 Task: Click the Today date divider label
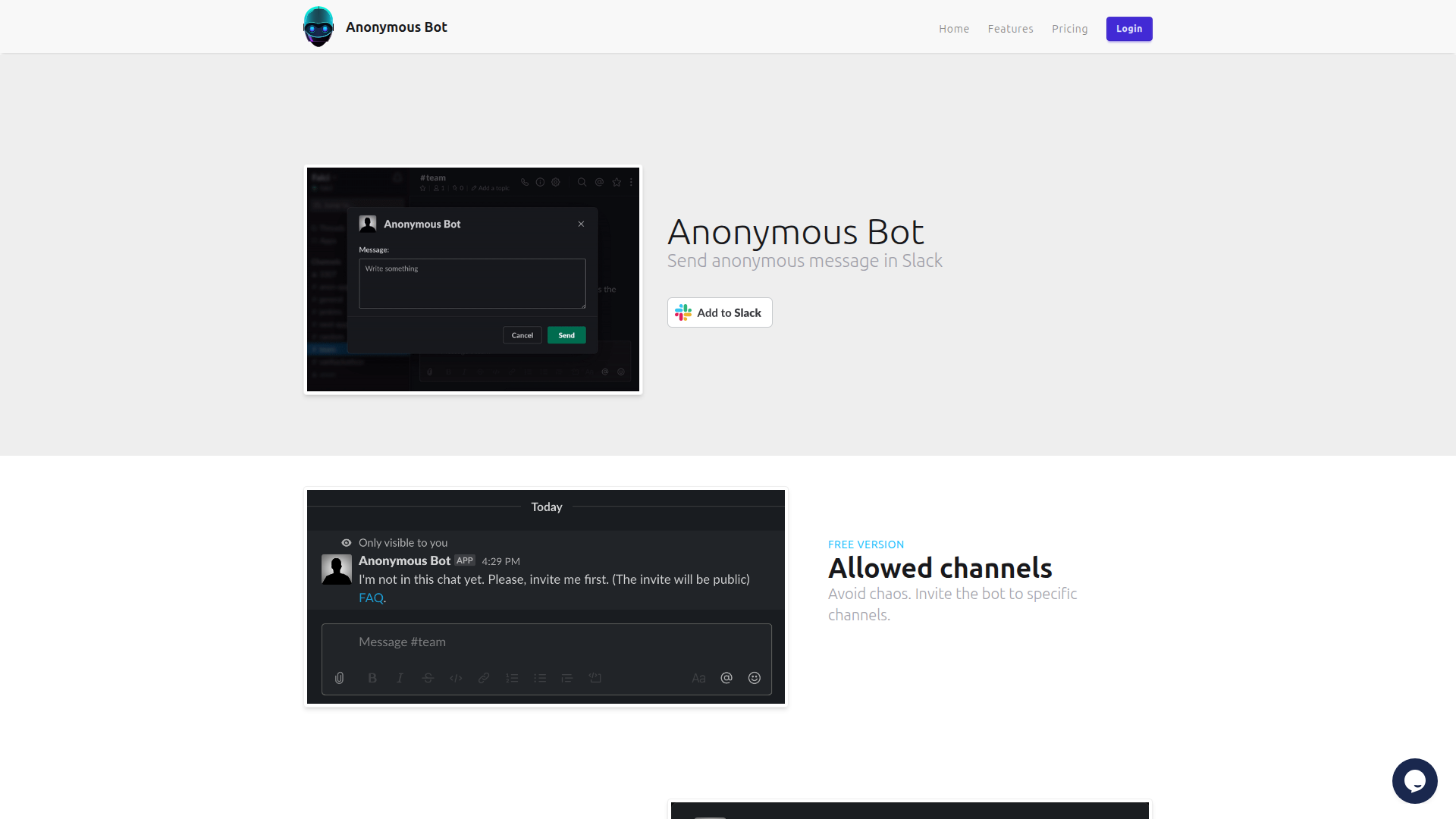tap(547, 507)
